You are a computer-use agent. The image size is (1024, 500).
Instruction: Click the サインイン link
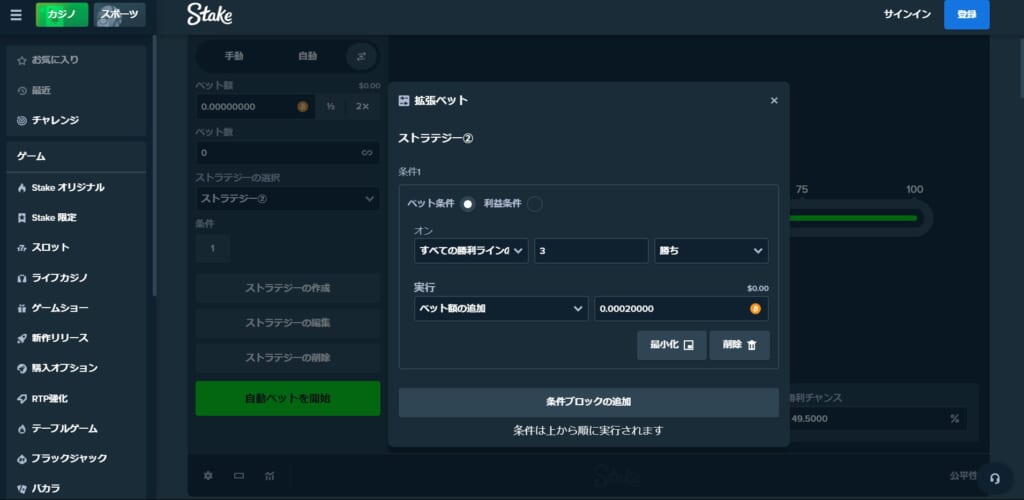(x=907, y=14)
